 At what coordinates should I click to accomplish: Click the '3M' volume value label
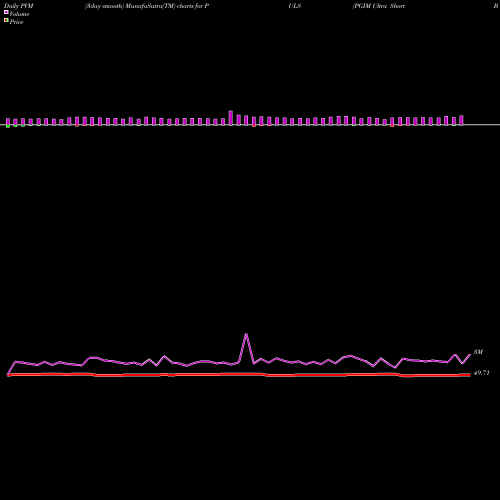click(x=478, y=352)
